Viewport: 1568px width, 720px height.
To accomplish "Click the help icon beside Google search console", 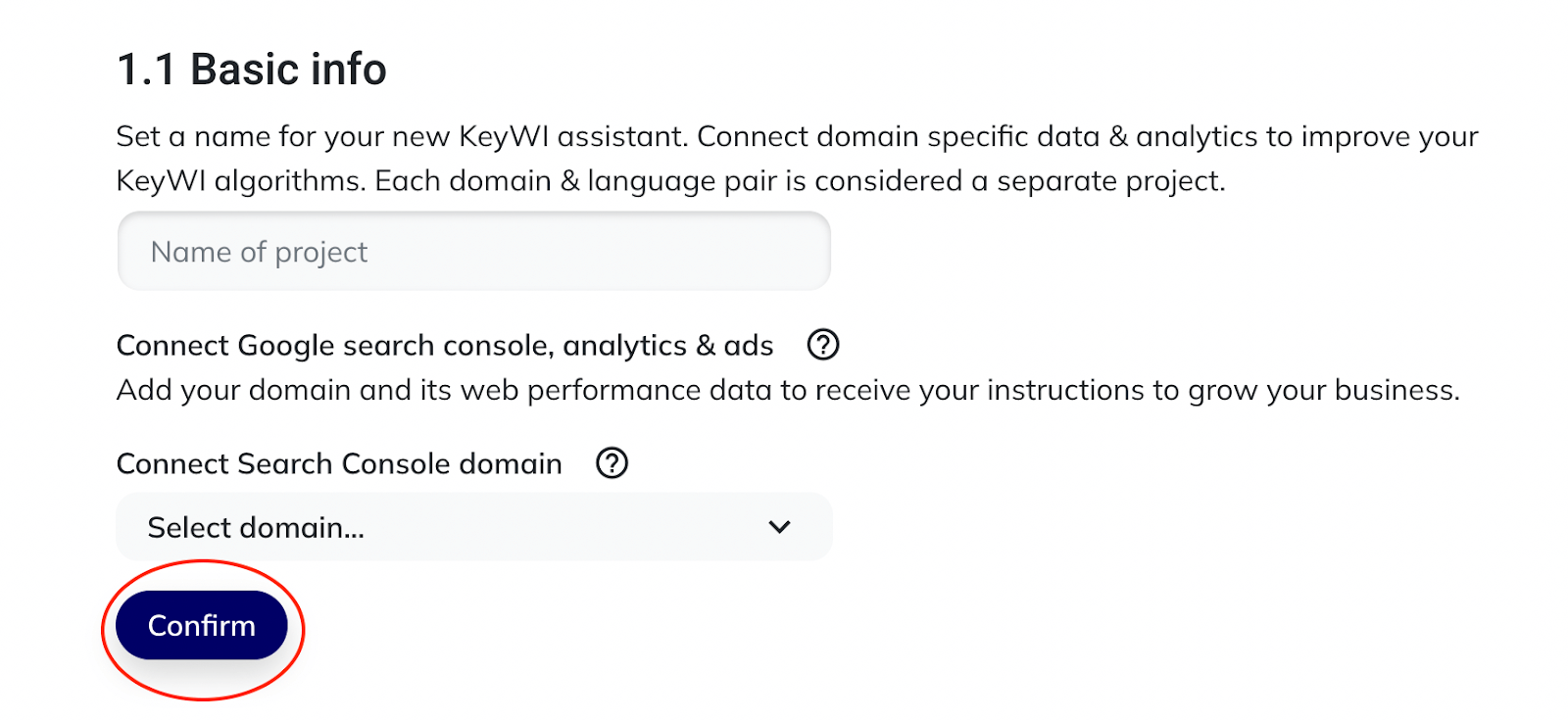I will 822,345.
